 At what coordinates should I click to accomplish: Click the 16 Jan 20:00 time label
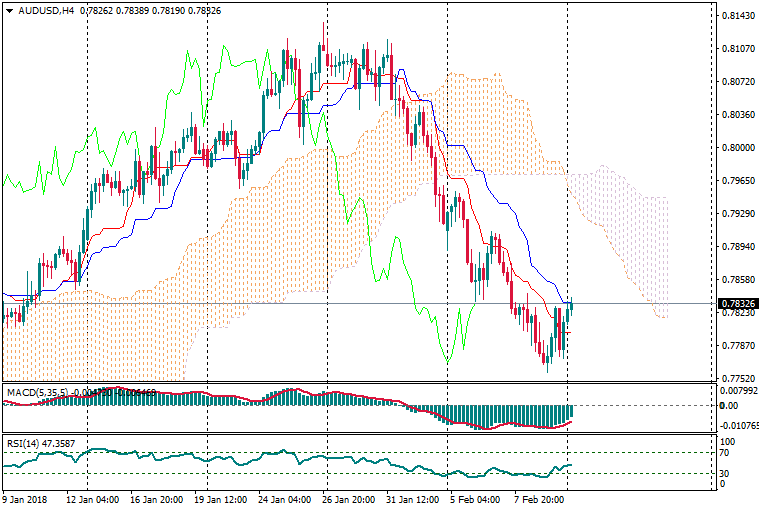pos(156,498)
